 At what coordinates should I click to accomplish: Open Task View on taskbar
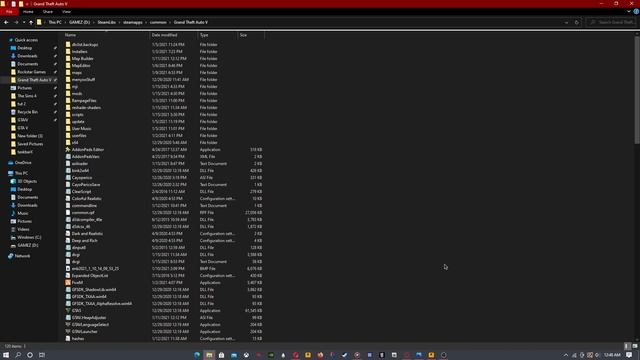(42, 355)
